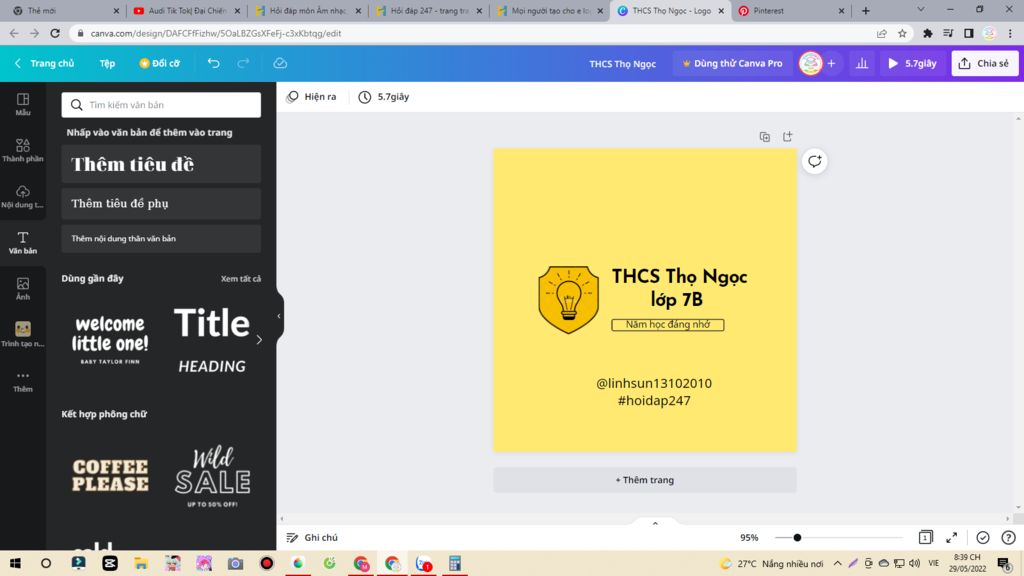Add a subheading with Thêm tiêu đề phụ

(x=161, y=203)
